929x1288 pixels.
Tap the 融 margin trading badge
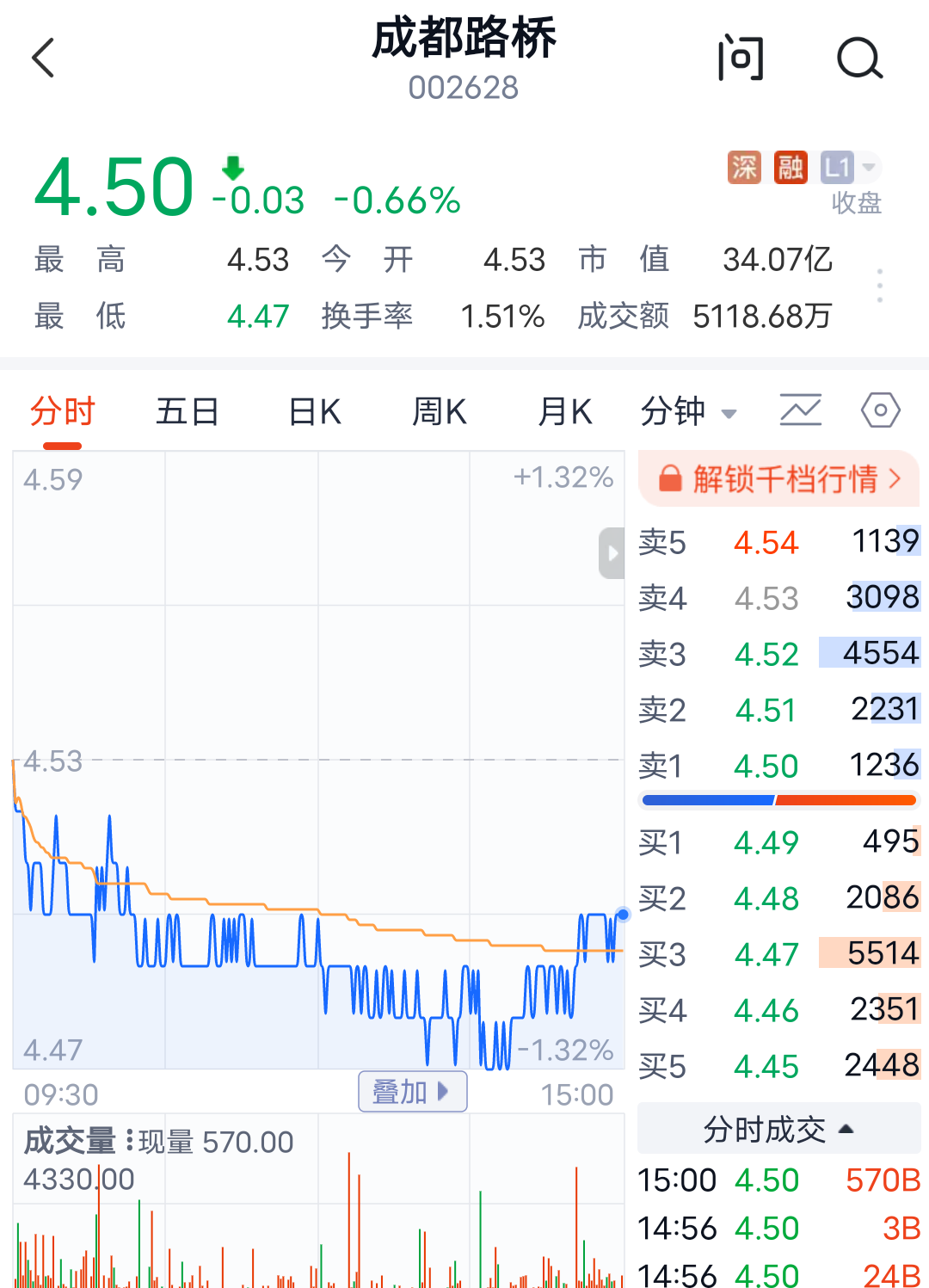click(790, 169)
